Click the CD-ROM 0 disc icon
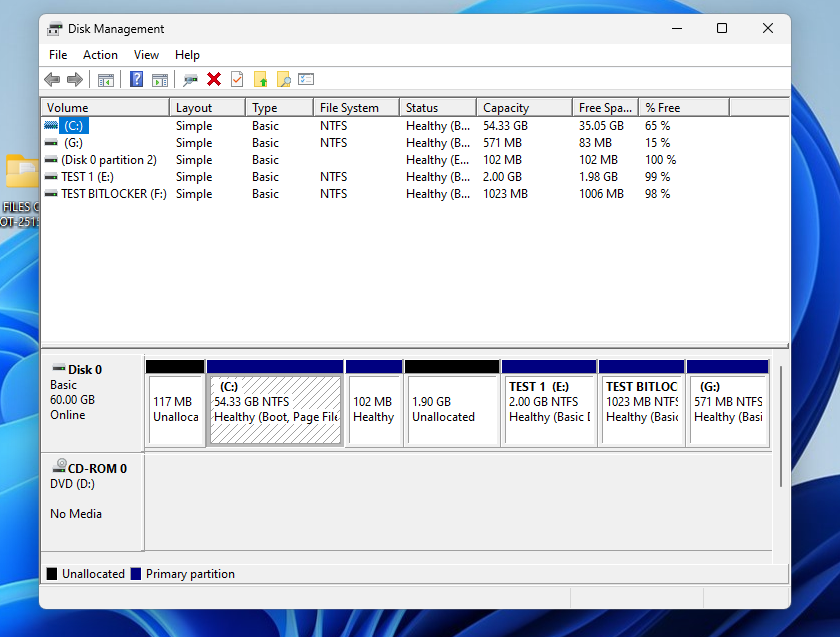 [x=59, y=466]
